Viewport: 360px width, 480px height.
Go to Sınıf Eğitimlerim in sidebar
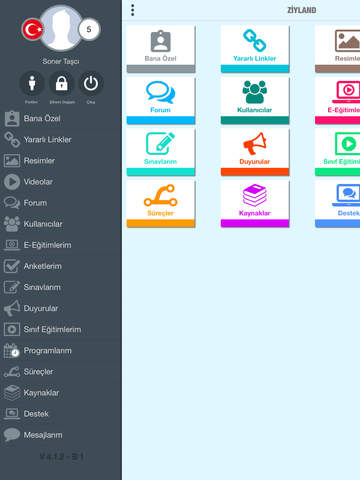point(61,330)
